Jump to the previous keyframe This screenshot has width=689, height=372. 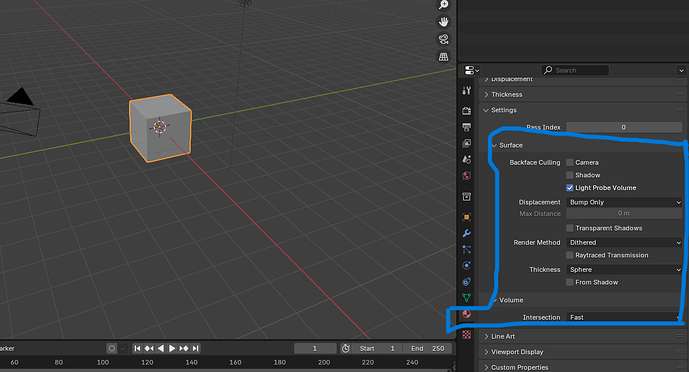149,348
